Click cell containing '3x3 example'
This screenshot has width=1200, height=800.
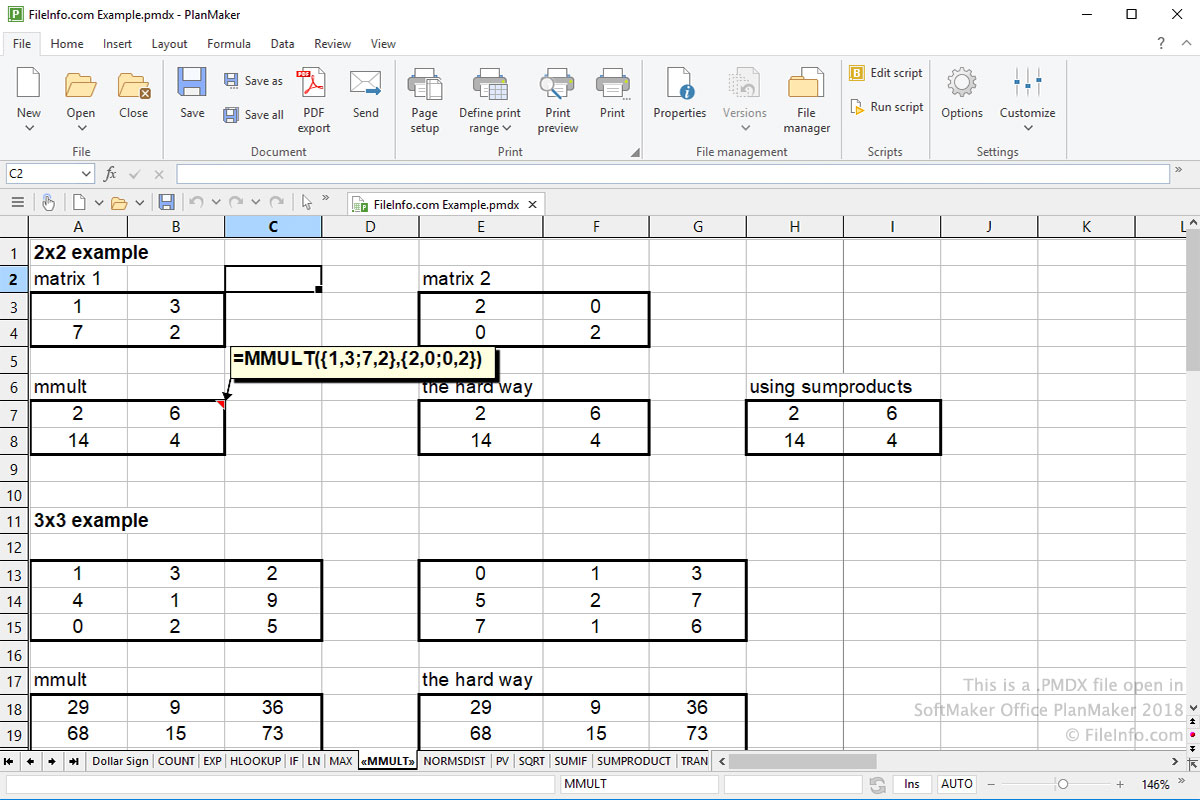(x=91, y=521)
